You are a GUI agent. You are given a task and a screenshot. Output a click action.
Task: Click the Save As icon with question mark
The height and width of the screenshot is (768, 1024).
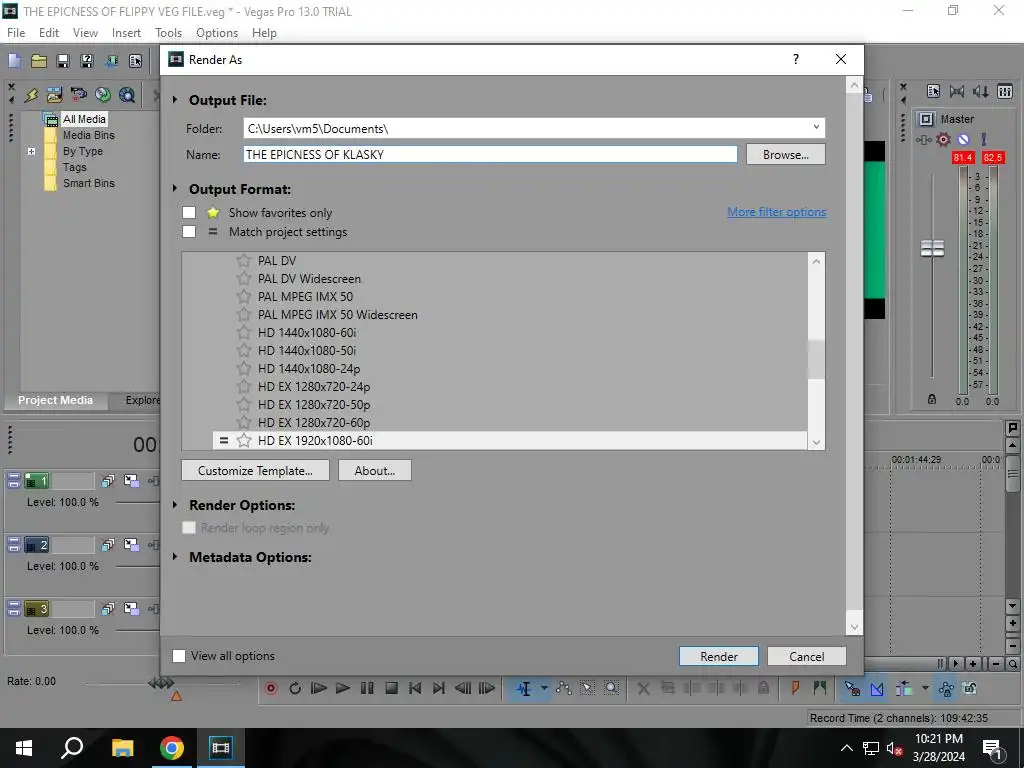coord(87,61)
